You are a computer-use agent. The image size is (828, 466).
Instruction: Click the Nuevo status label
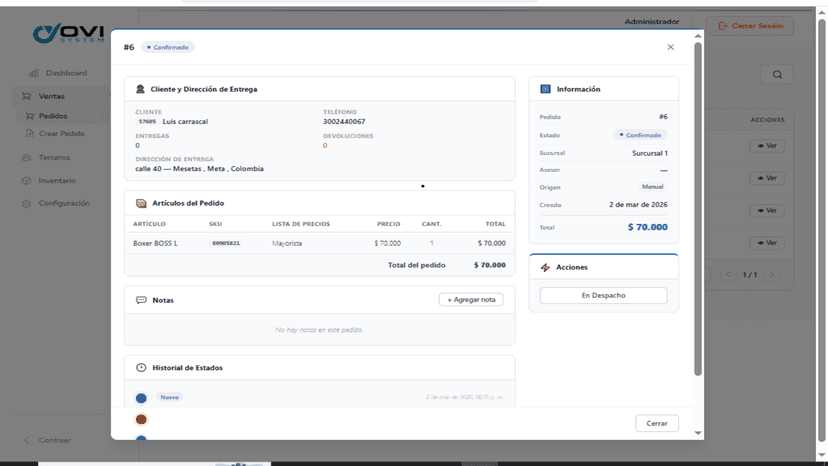170,397
